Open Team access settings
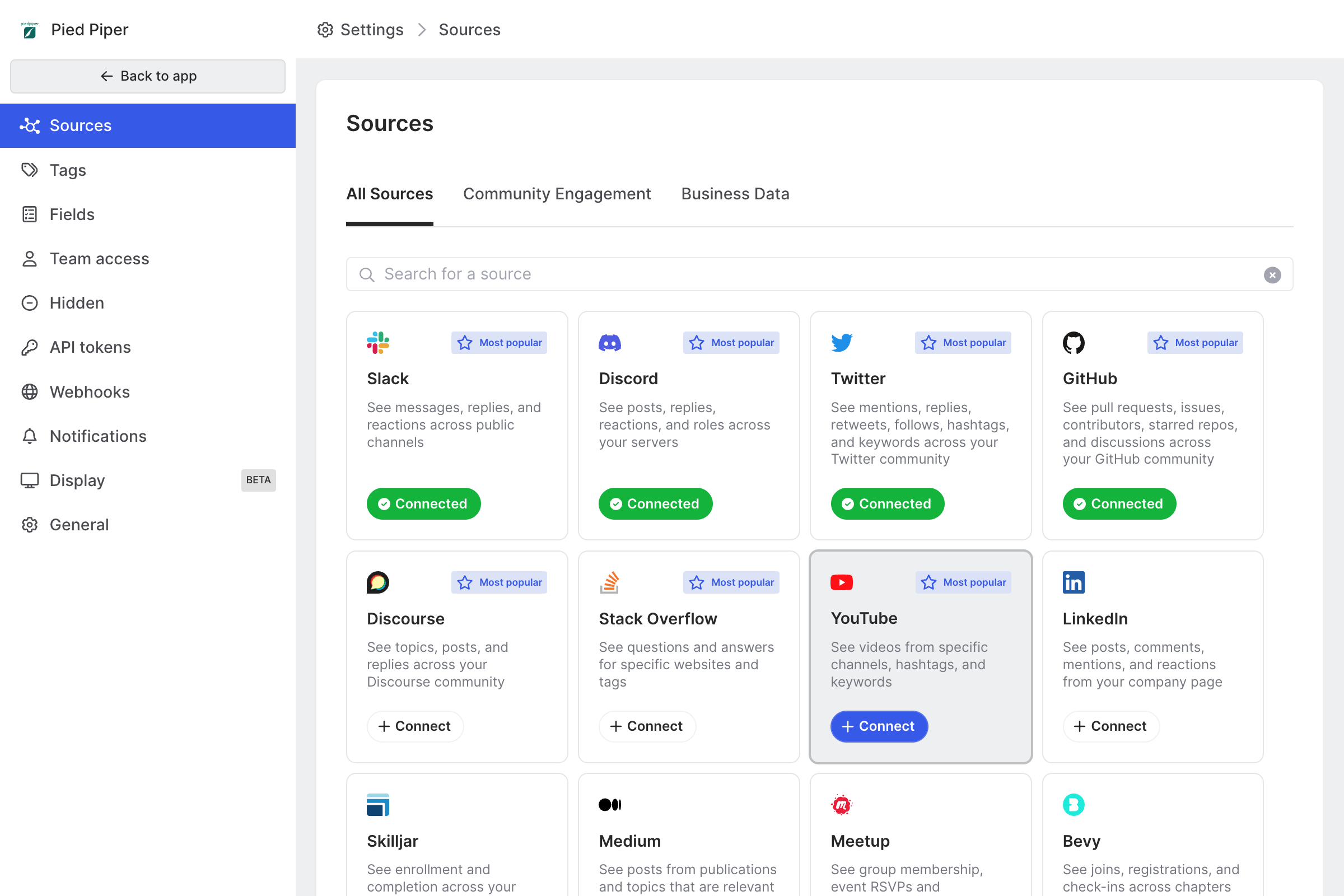The height and width of the screenshot is (896, 1344). point(148,259)
